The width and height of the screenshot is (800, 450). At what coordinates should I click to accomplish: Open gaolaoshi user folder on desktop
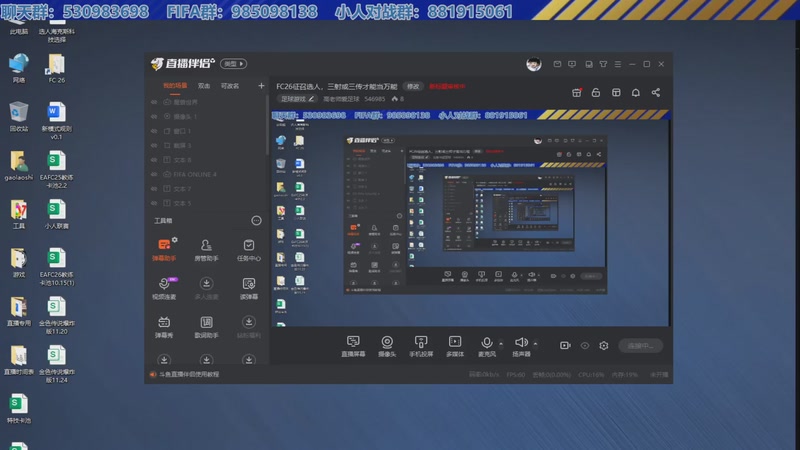pyautogui.click(x=19, y=166)
